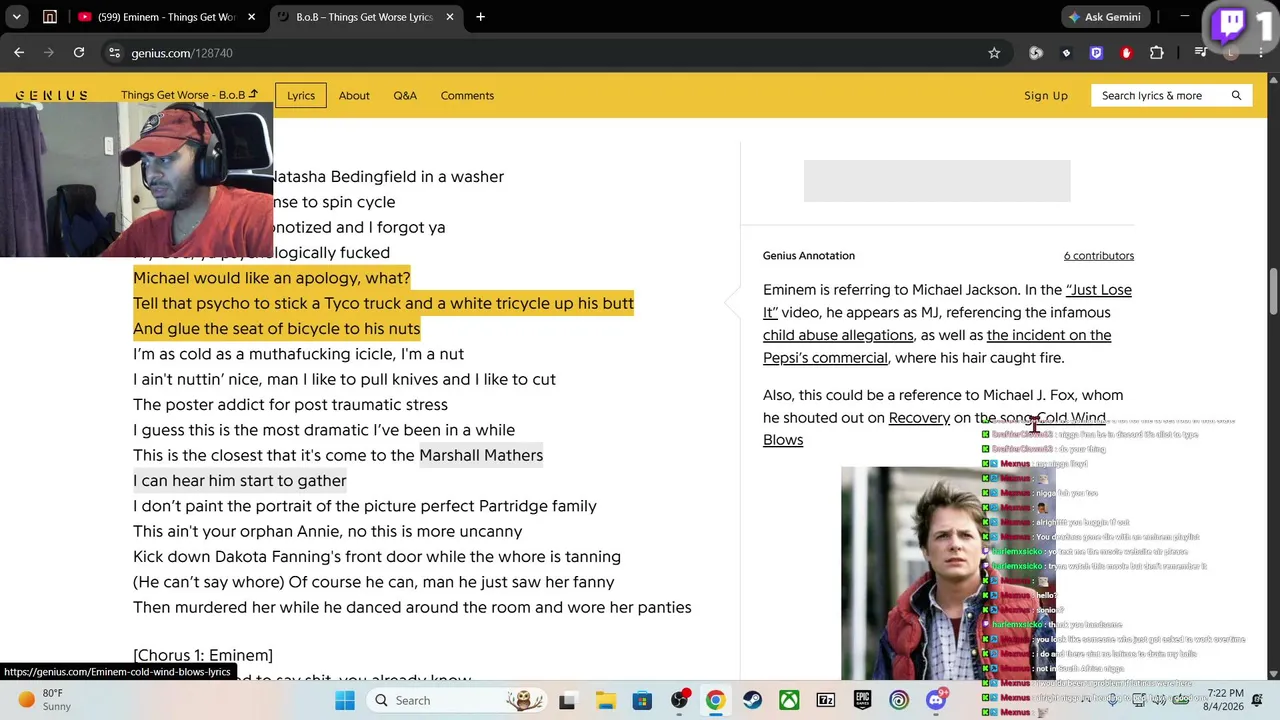Open the Pepsi's commercial incident link

click(x=937, y=346)
